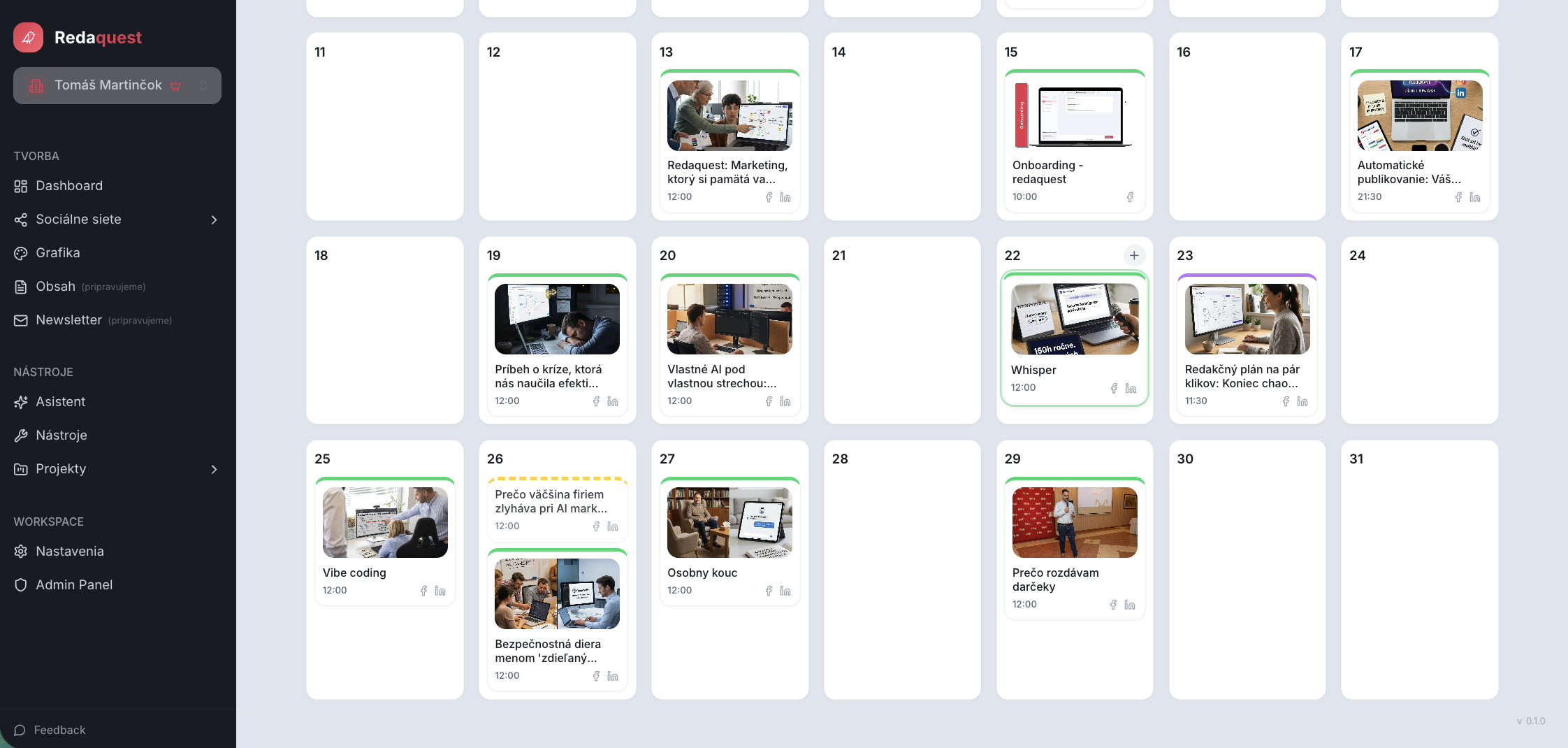Click the Nástroje wrench icon

coord(21,436)
